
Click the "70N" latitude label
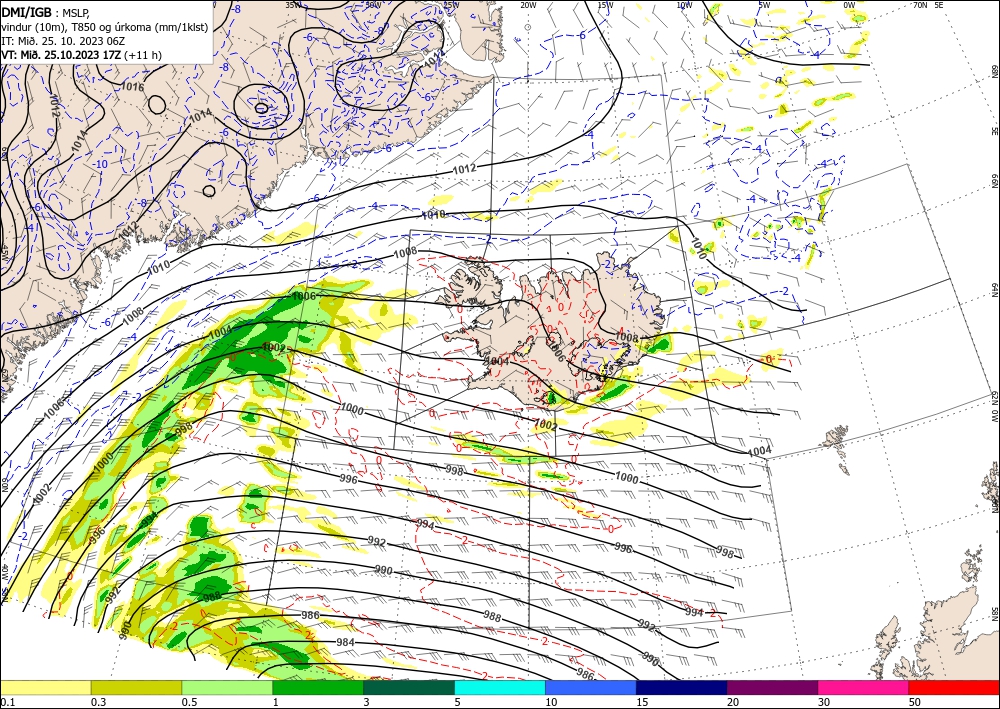click(920, 5)
